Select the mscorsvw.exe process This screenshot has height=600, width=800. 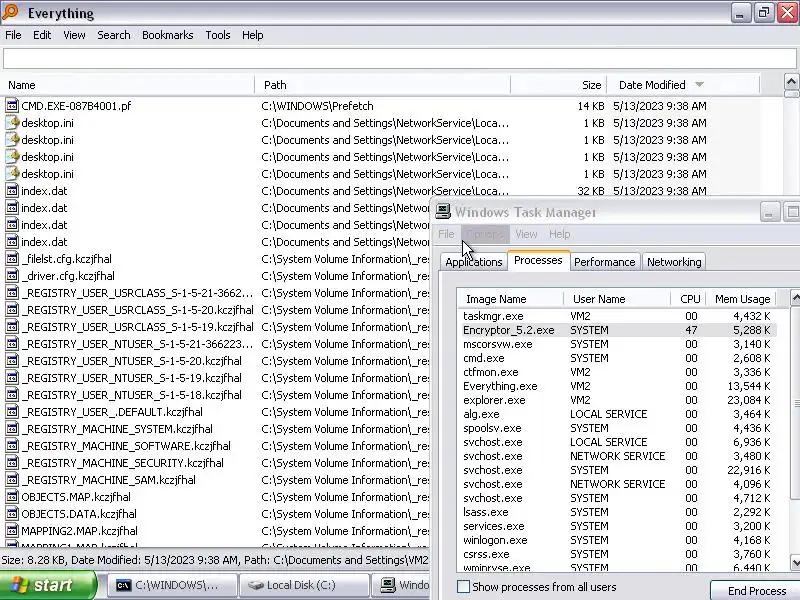617,344
